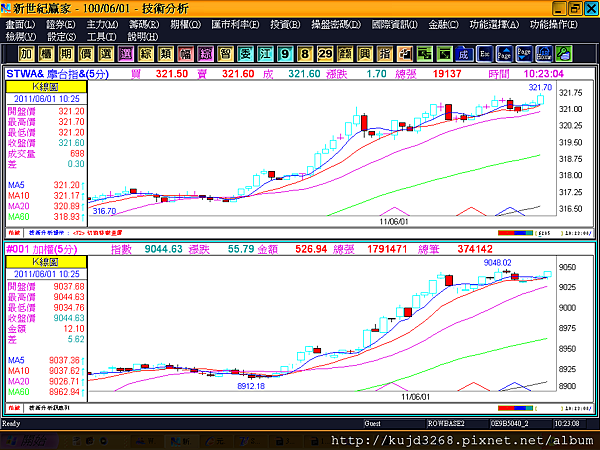Click the 智 toolbar icon

[225, 54]
